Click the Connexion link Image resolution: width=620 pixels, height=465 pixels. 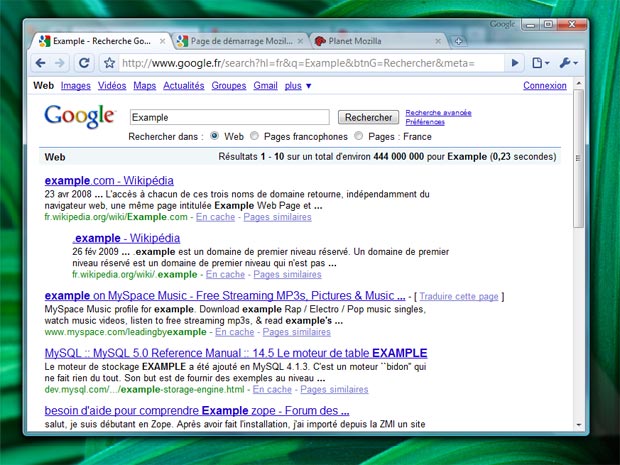[544, 85]
